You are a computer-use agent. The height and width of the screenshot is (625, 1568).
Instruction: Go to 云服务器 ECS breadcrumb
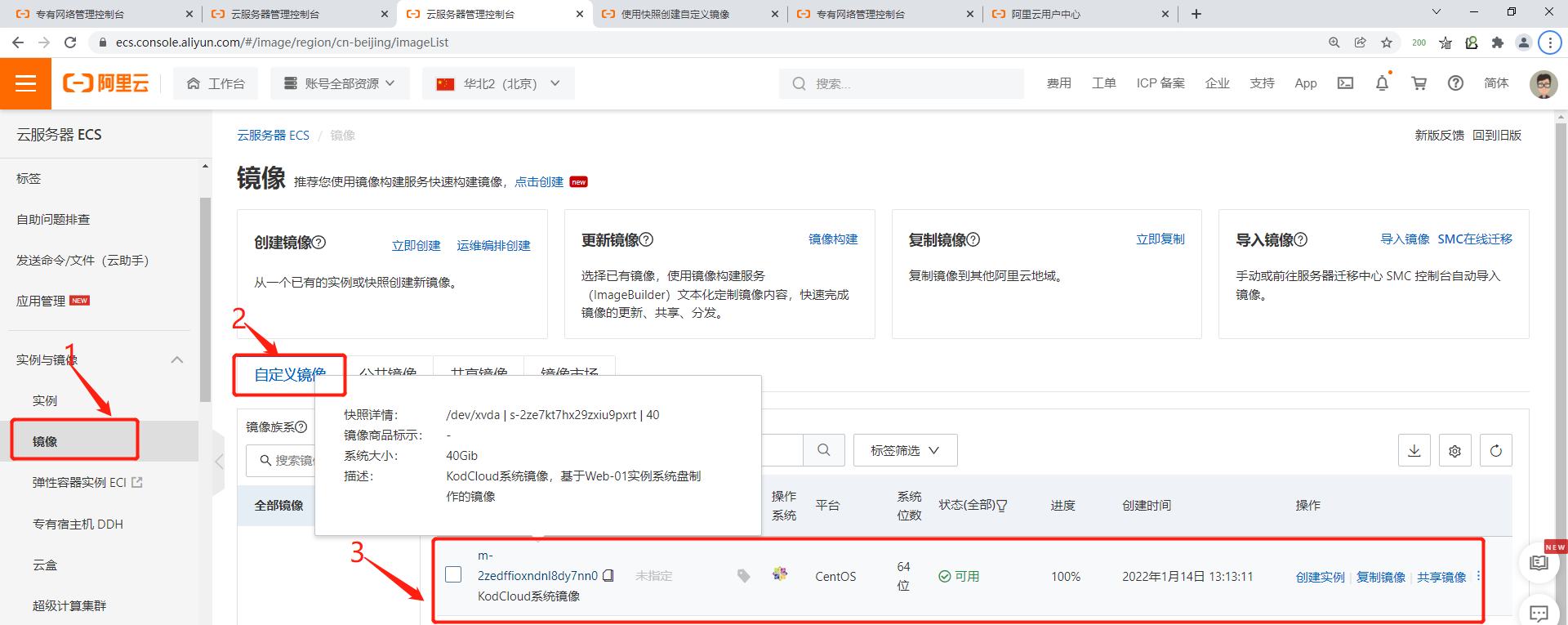pos(274,136)
